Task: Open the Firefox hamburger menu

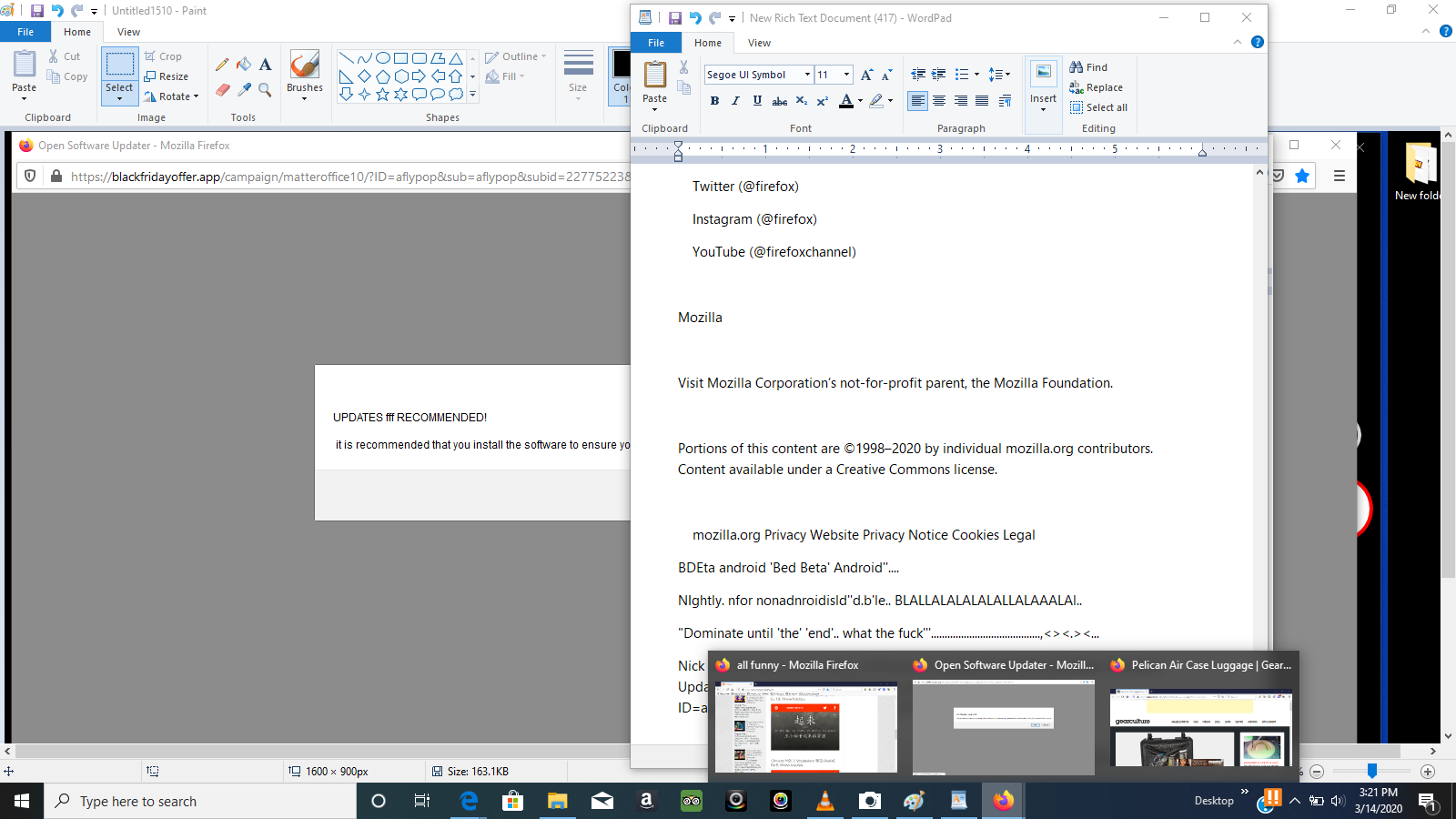Action: pyautogui.click(x=1340, y=177)
